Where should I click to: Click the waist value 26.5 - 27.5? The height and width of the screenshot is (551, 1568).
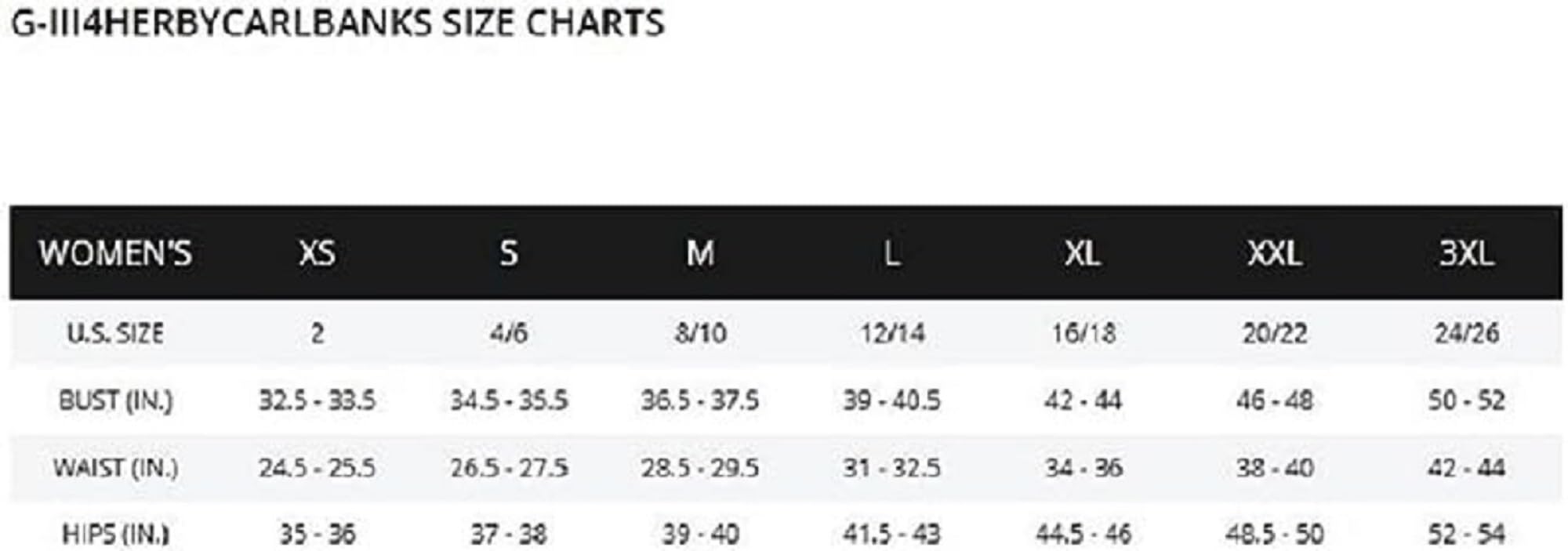pyautogui.click(x=509, y=468)
